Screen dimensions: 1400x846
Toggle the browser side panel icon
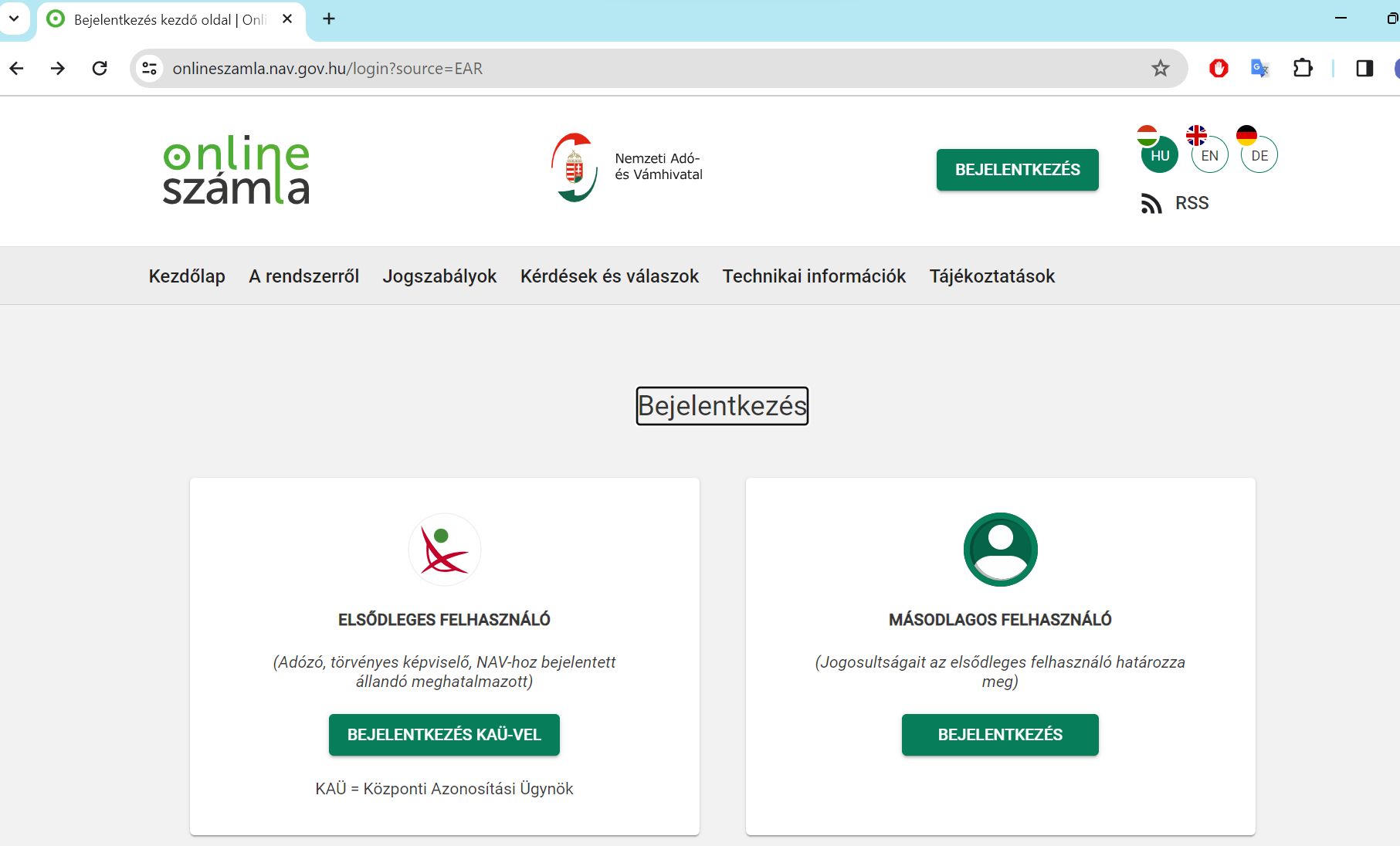[1364, 69]
